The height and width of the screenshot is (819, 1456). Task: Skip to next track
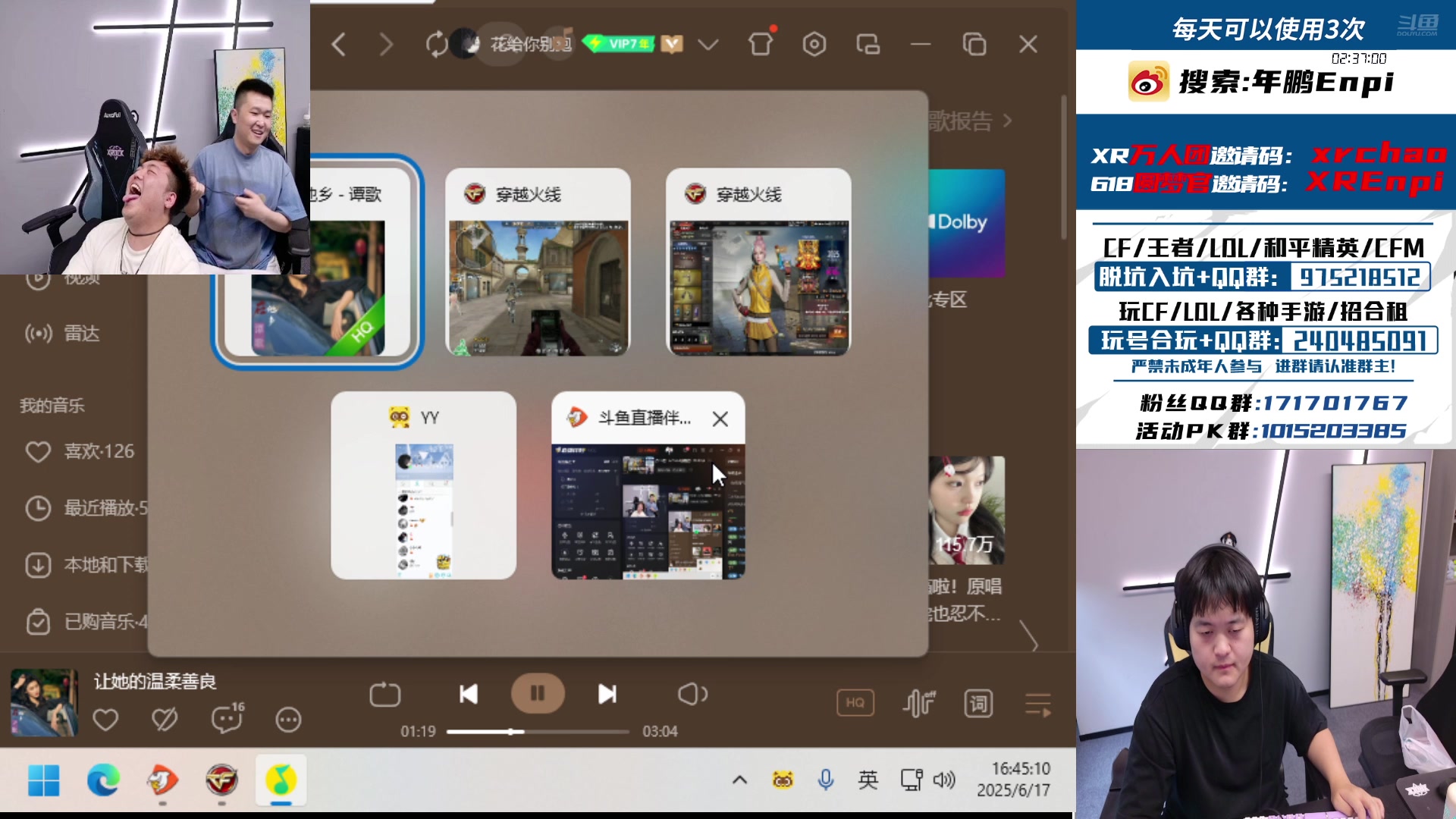click(x=607, y=694)
